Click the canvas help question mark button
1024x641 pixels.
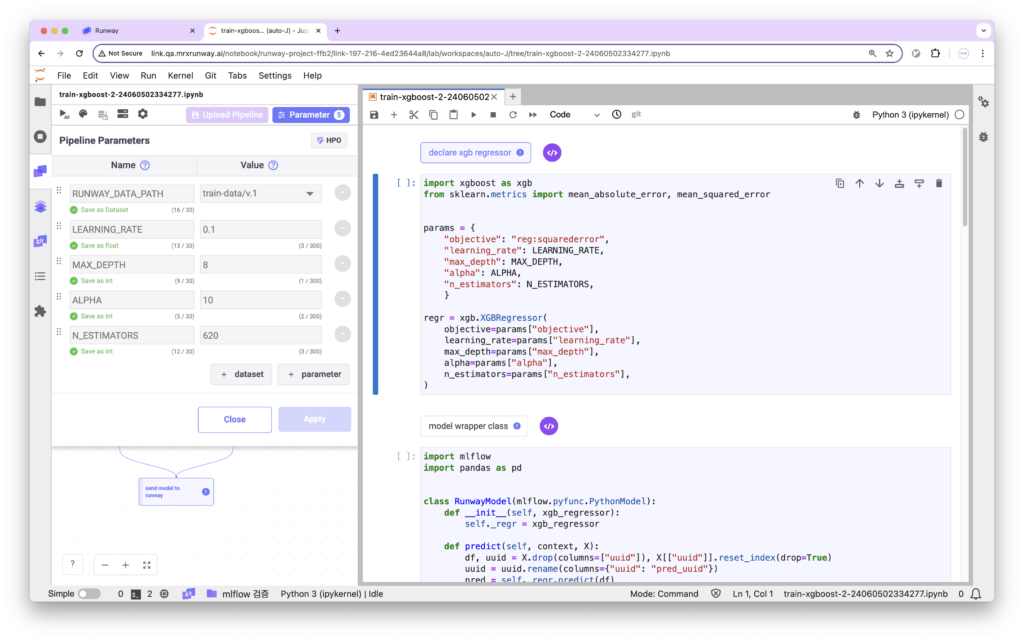click(72, 565)
